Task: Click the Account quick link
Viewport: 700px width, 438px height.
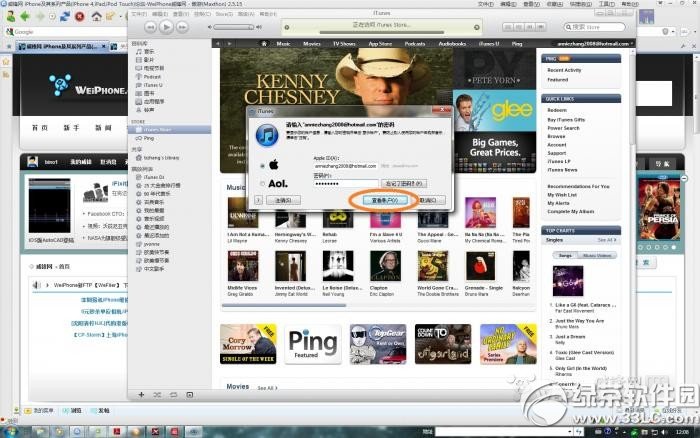Action: click(x=557, y=145)
